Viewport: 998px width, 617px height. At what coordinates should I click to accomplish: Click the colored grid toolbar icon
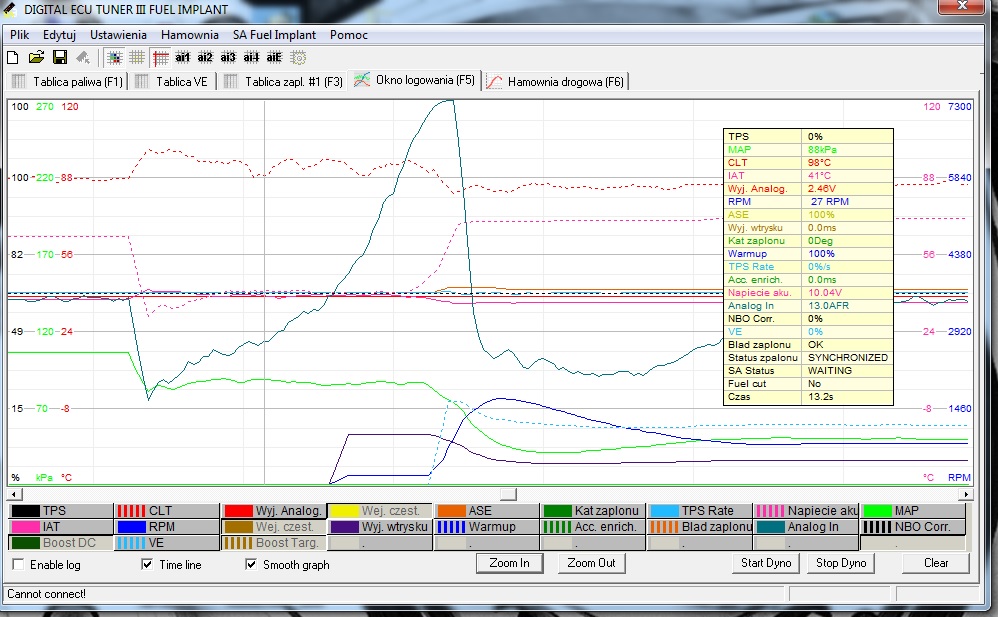(x=114, y=58)
